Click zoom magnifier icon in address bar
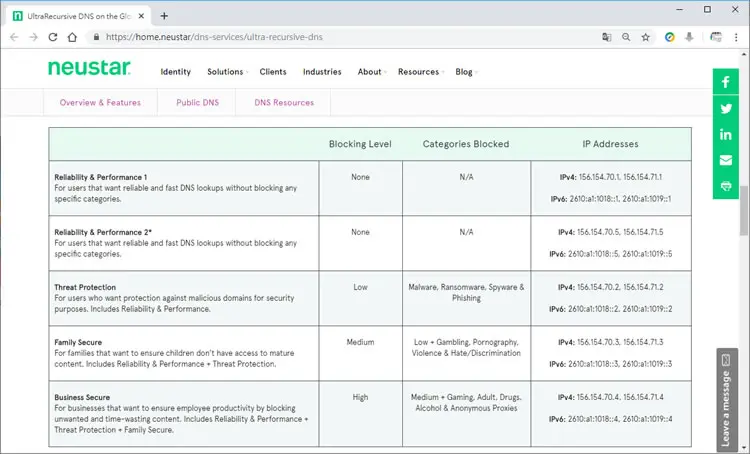The height and width of the screenshot is (454, 750). click(626, 37)
